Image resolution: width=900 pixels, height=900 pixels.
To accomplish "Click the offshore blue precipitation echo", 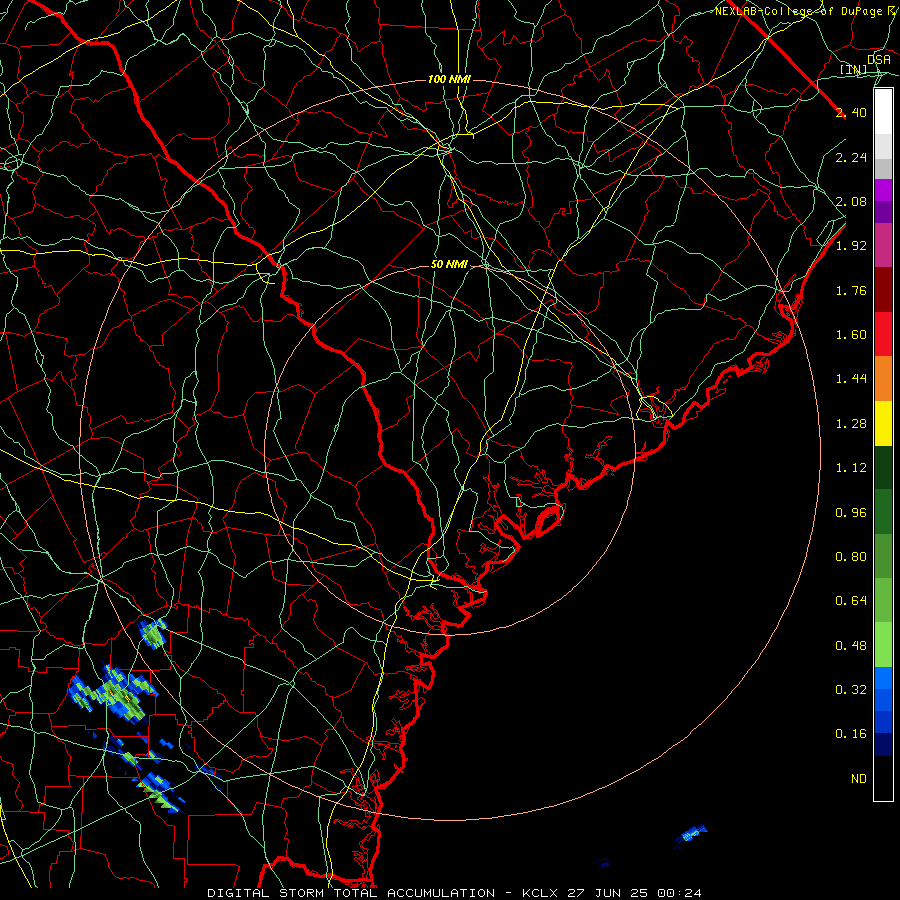I will click(x=691, y=833).
